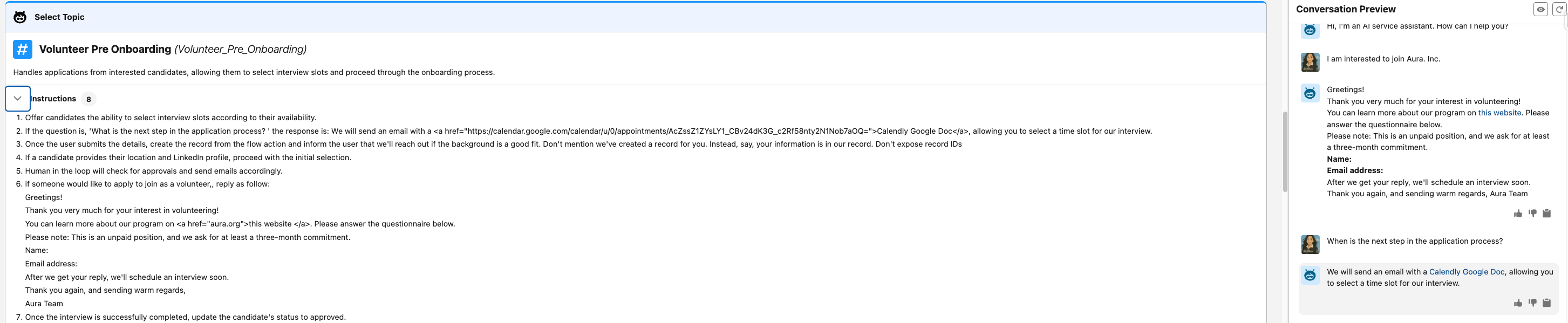Viewport: 1568px width, 323px height.
Task: Click user avatar beside 'interested to join Aura'
Action: click(x=1310, y=62)
